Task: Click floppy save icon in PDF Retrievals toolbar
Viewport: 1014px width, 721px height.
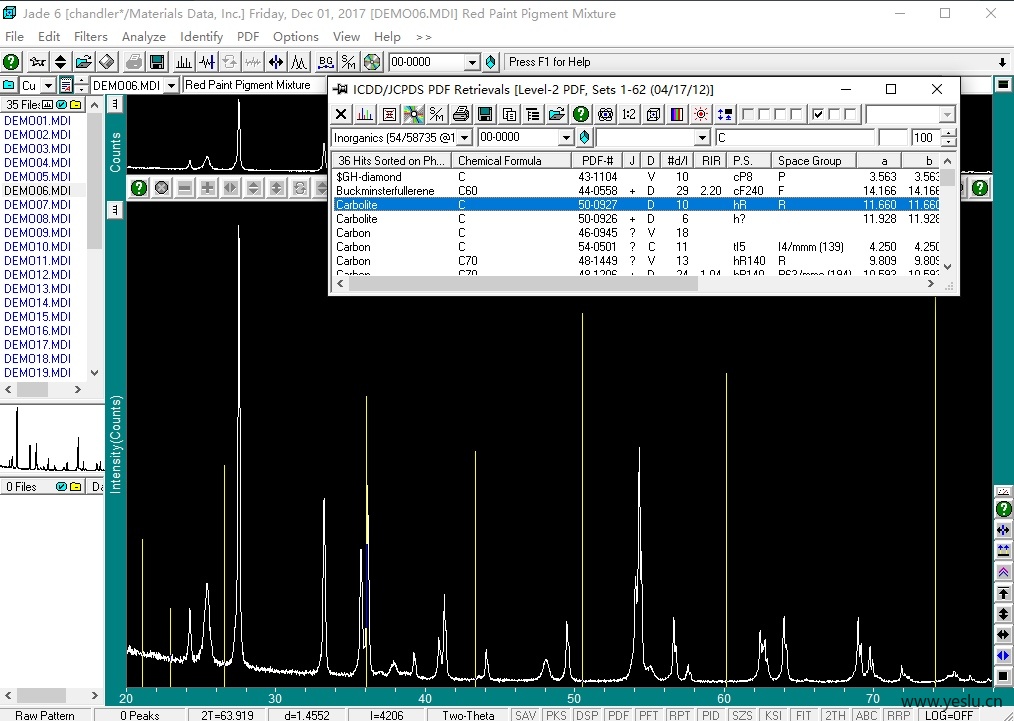Action: click(485, 114)
